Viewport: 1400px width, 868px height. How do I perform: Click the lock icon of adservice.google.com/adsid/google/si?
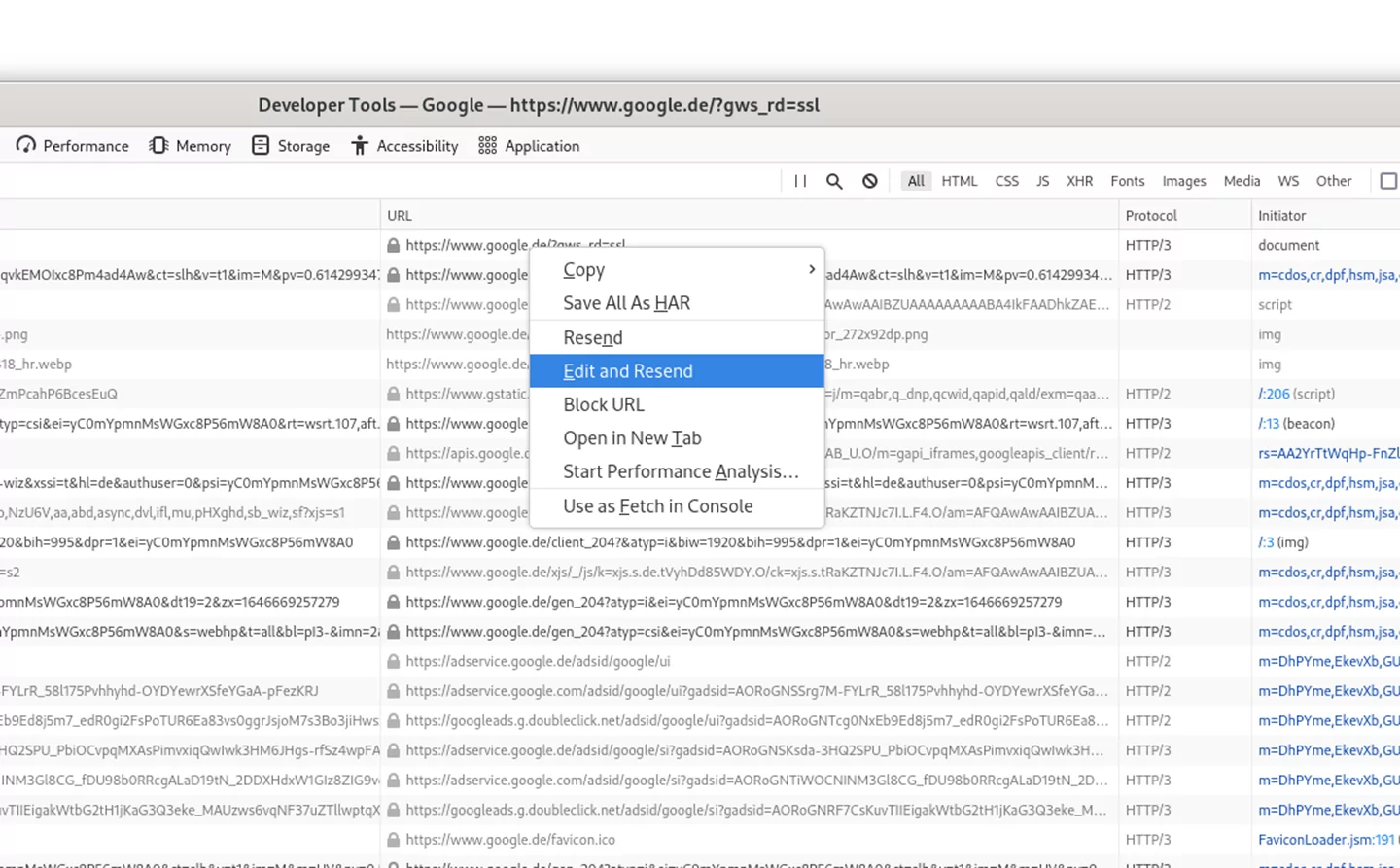point(394,781)
